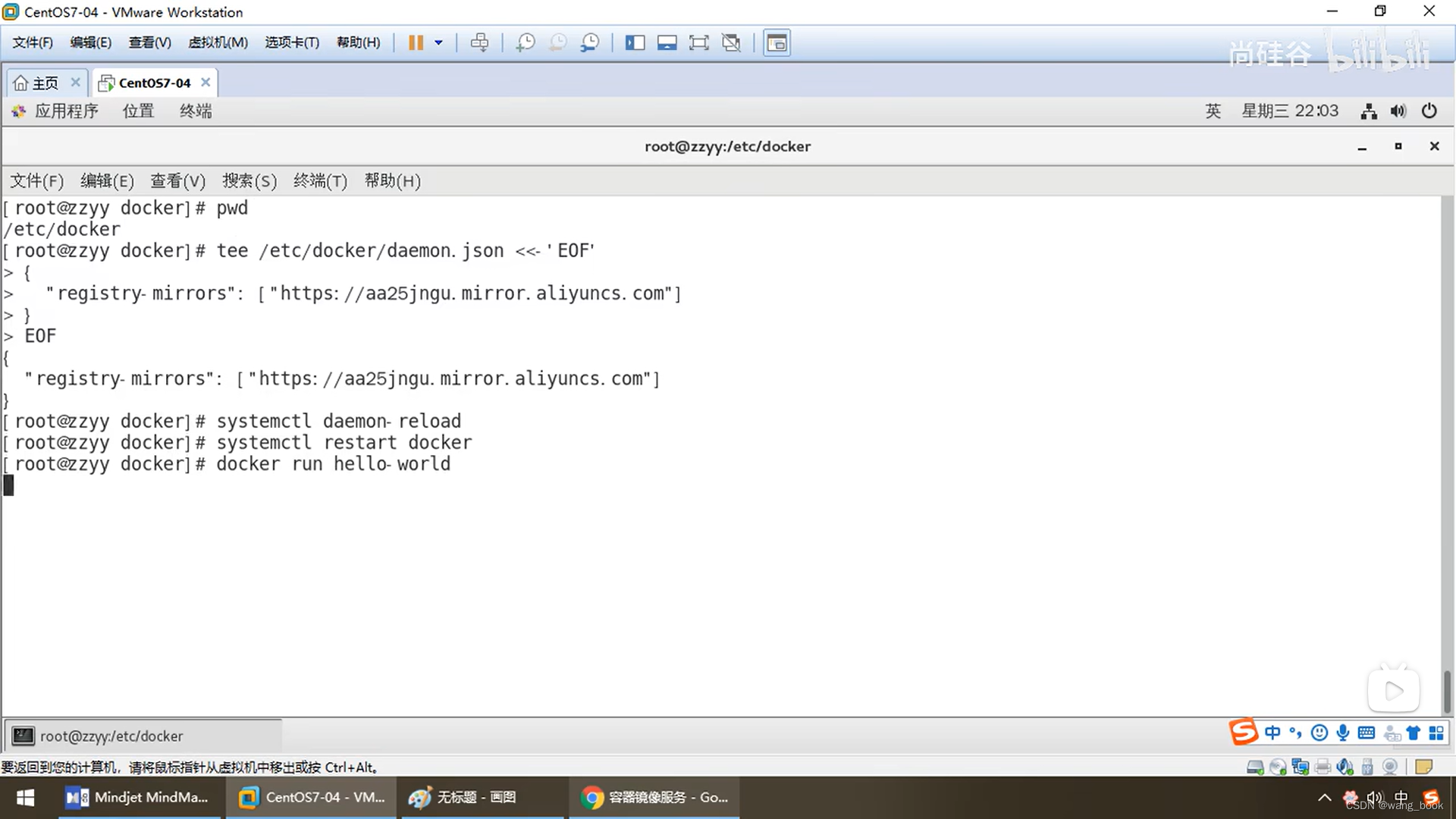Open VMware 文件(F) menu
Image resolution: width=1456 pixels, height=819 pixels.
pos(33,42)
